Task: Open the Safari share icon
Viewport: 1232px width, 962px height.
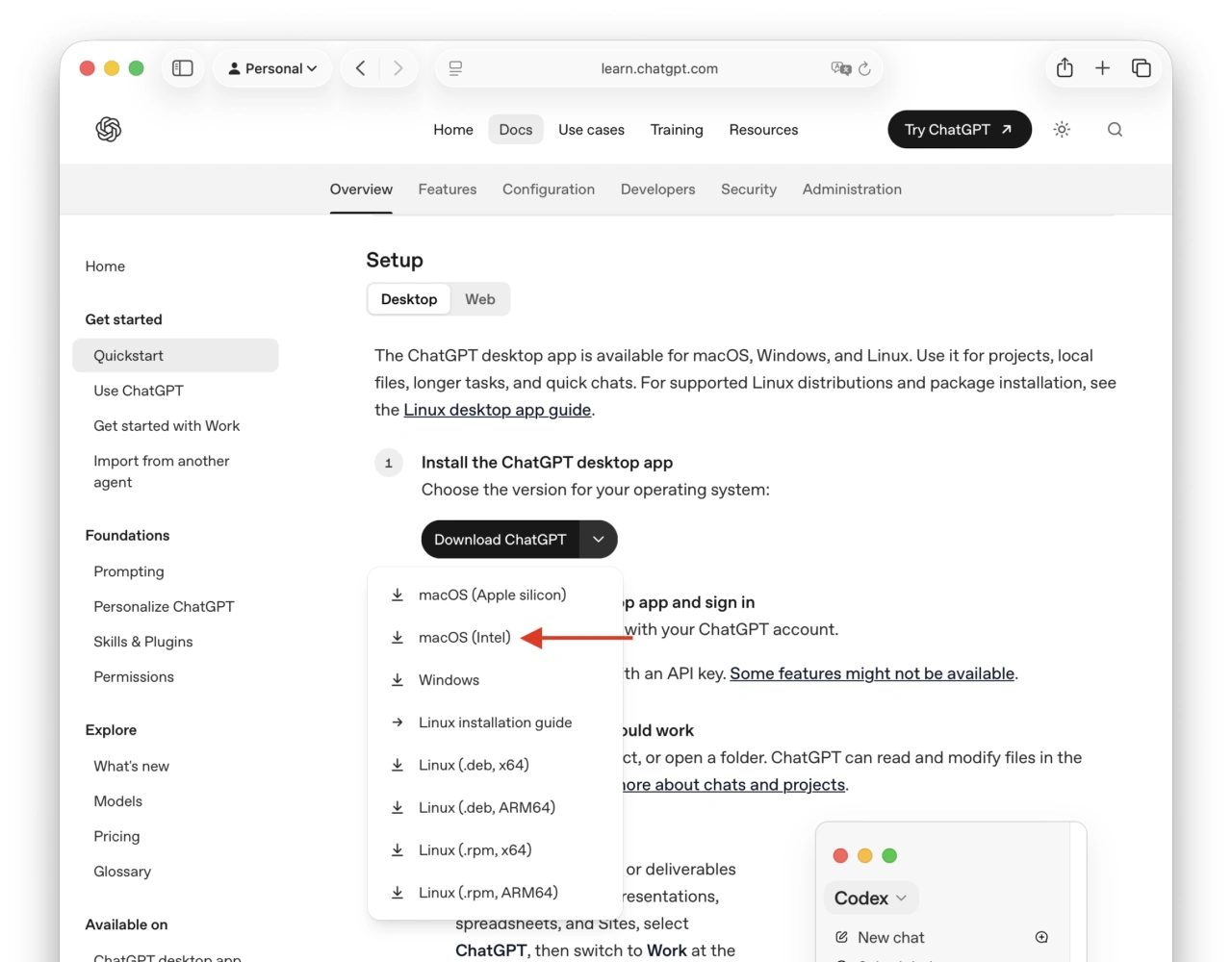Action: [1065, 68]
